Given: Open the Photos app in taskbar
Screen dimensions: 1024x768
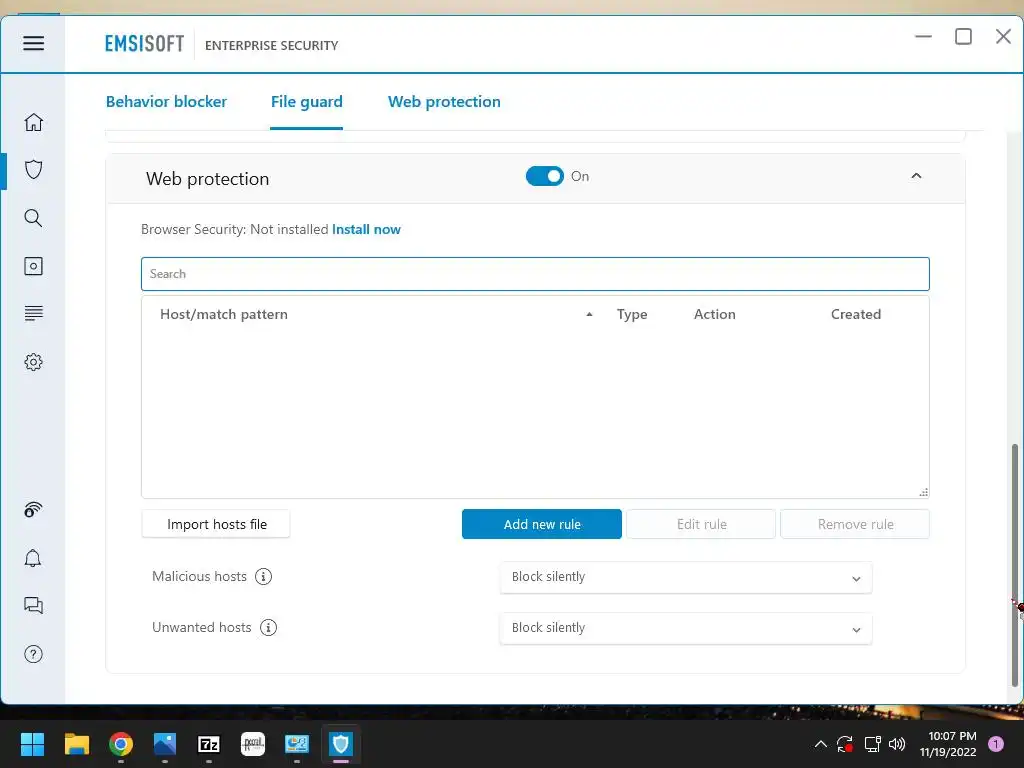Looking at the screenshot, I should coord(165,744).
